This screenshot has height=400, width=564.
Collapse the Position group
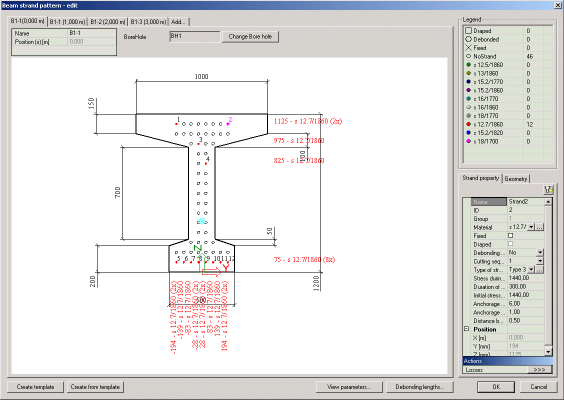coord(467,329)
